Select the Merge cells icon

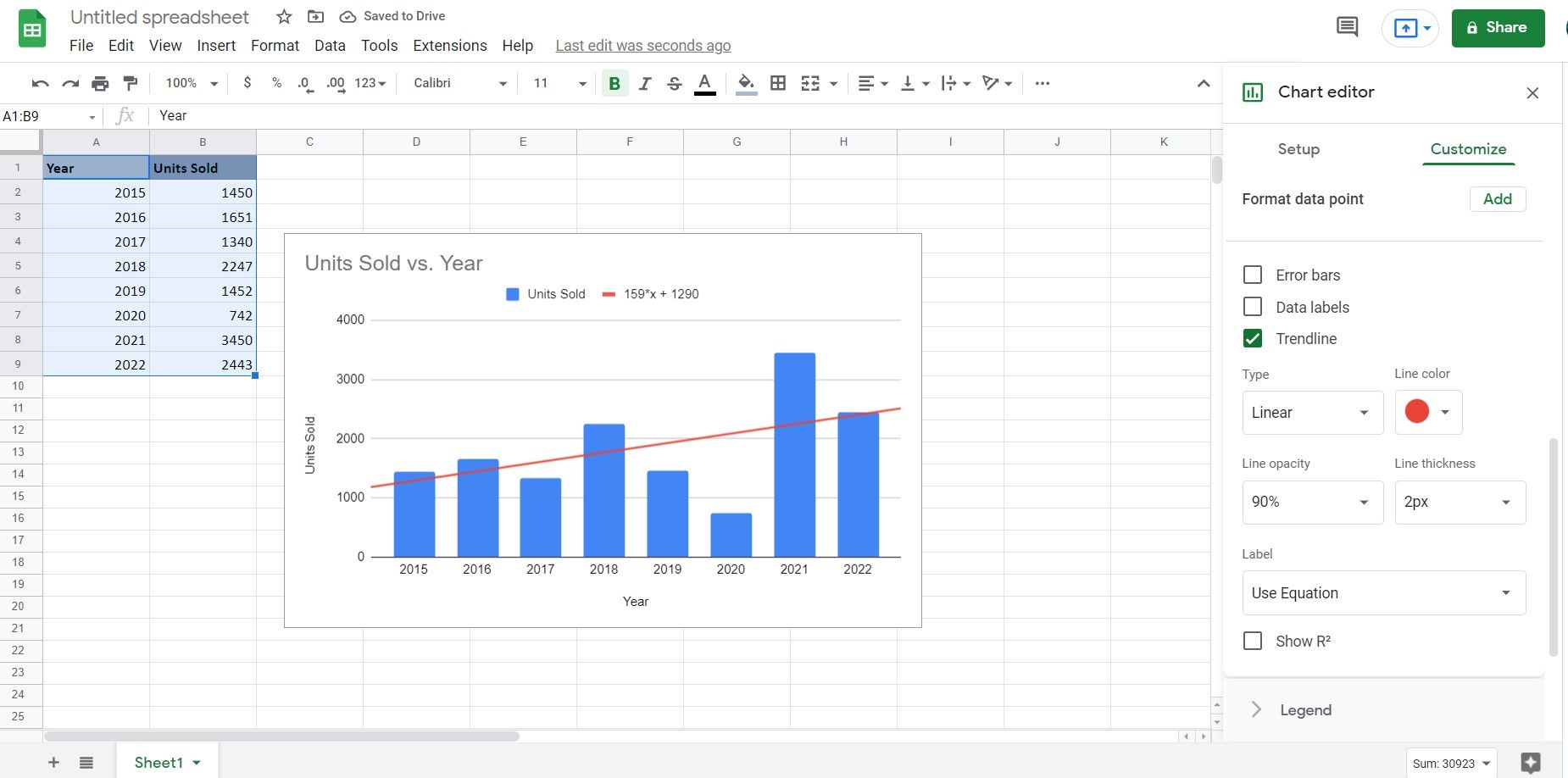pos(811,83)
